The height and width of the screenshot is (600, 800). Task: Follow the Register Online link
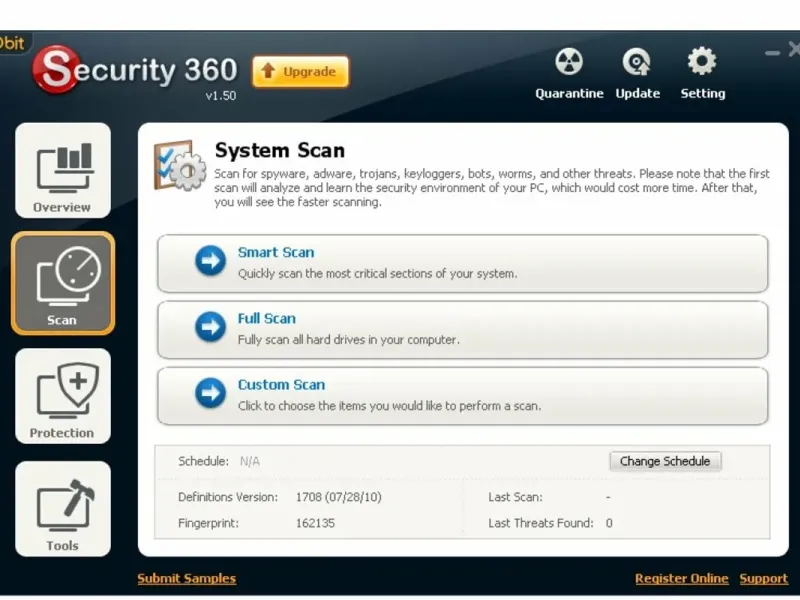point(682,578)
